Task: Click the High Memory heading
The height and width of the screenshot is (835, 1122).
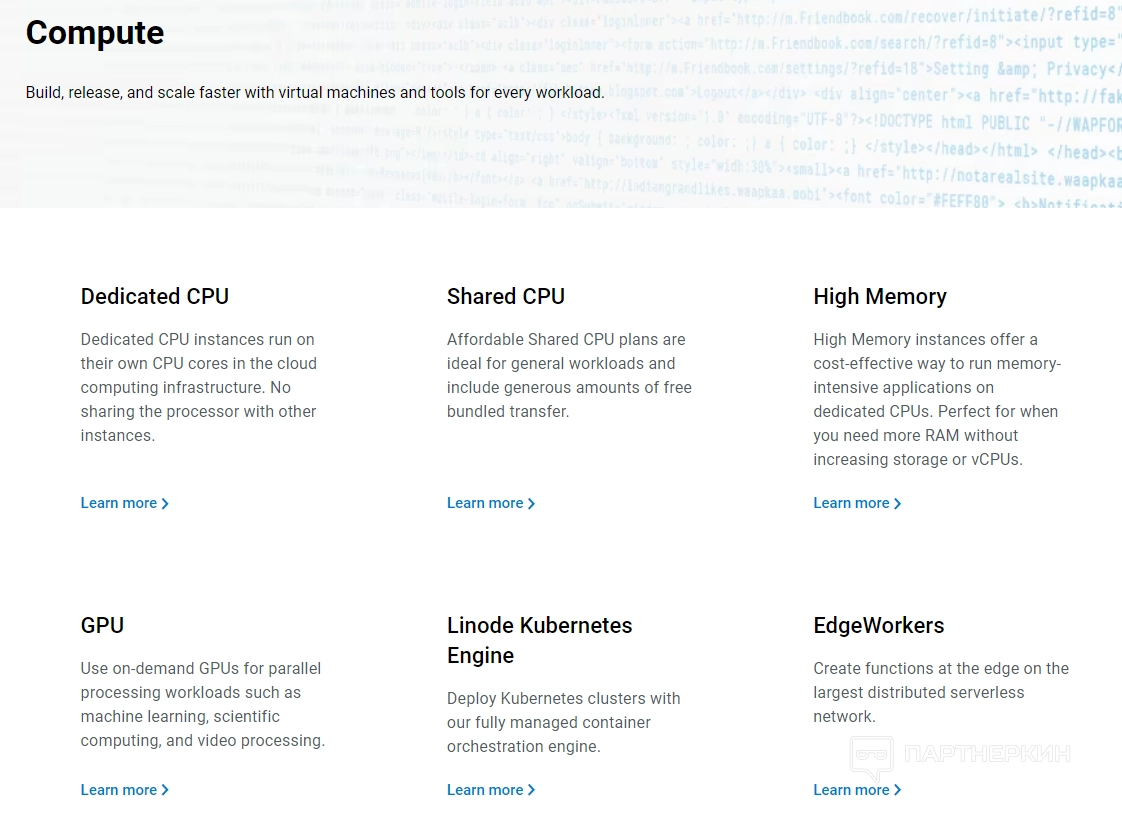Action: pos(880,297)
